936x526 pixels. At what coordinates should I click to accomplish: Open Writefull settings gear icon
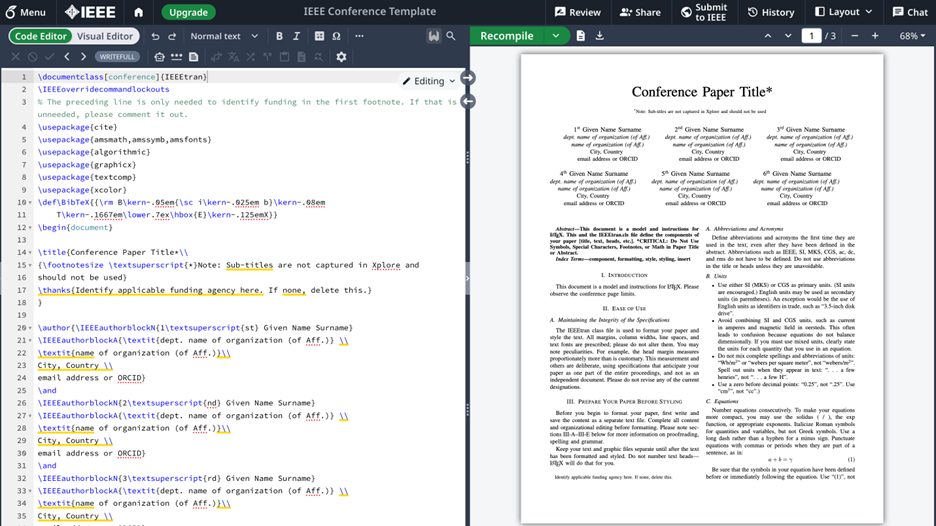pyautogui.click(x=341, y=57)
